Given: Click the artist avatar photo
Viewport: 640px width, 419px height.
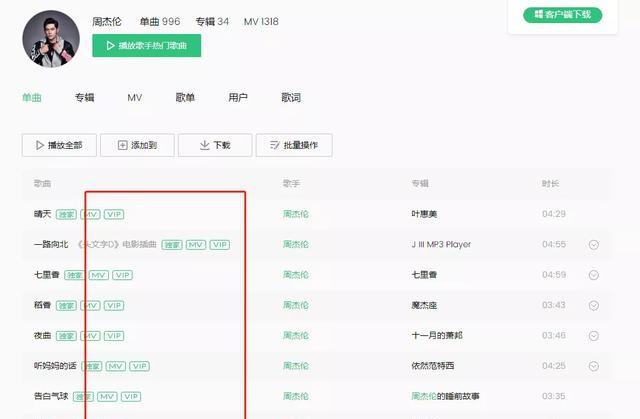Looking at the screenshot, I should coord(51,39).
